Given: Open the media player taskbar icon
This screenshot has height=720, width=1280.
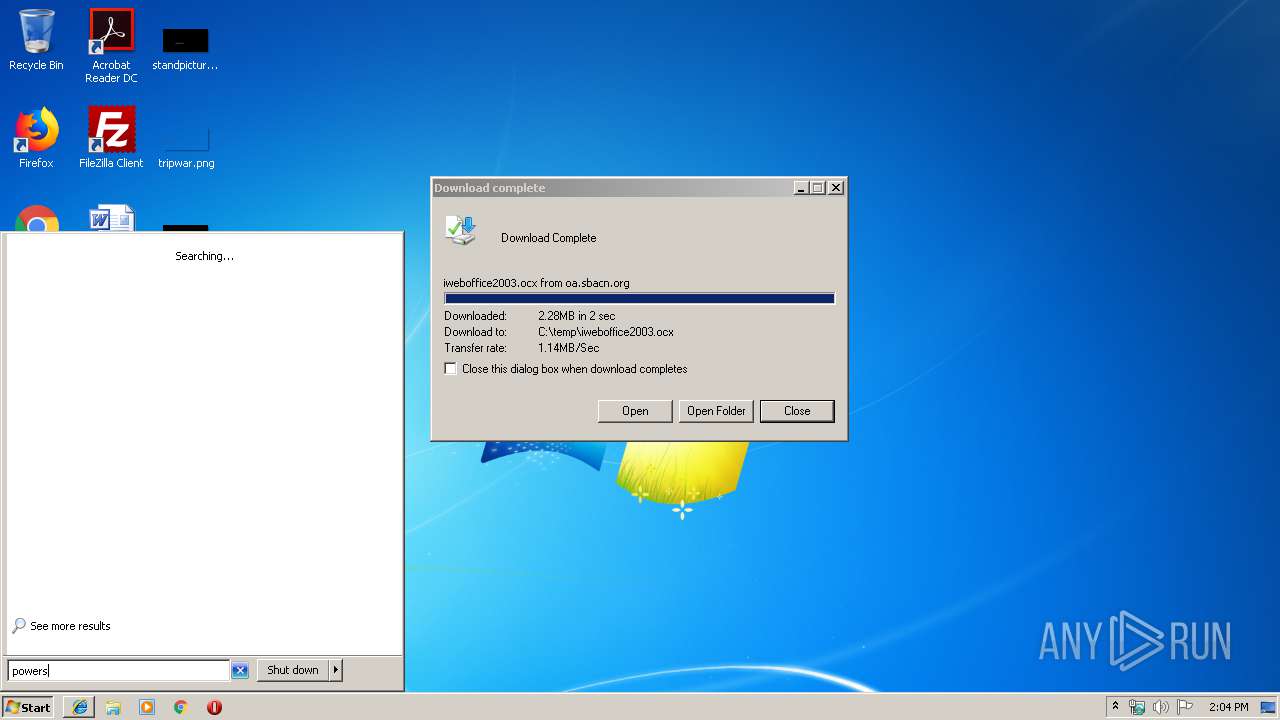Looking at the screenshot, I should [x=147, y=707].
